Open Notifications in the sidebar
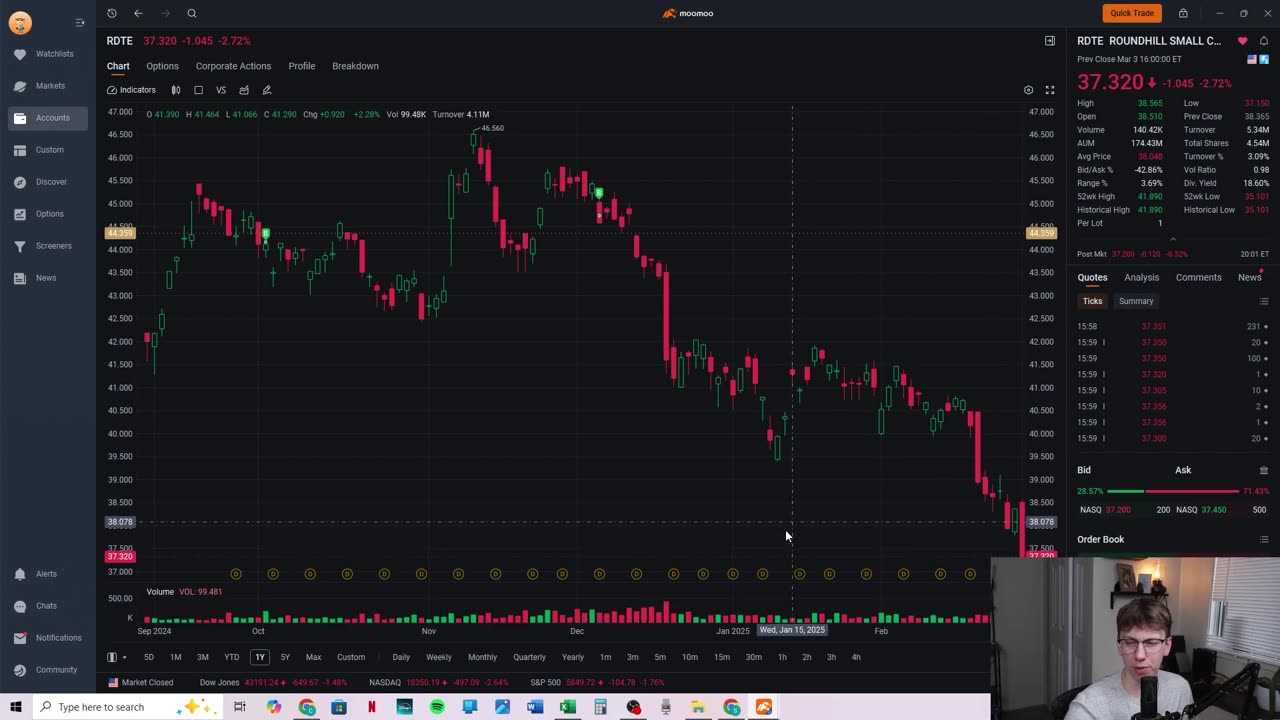 [49, 638]
